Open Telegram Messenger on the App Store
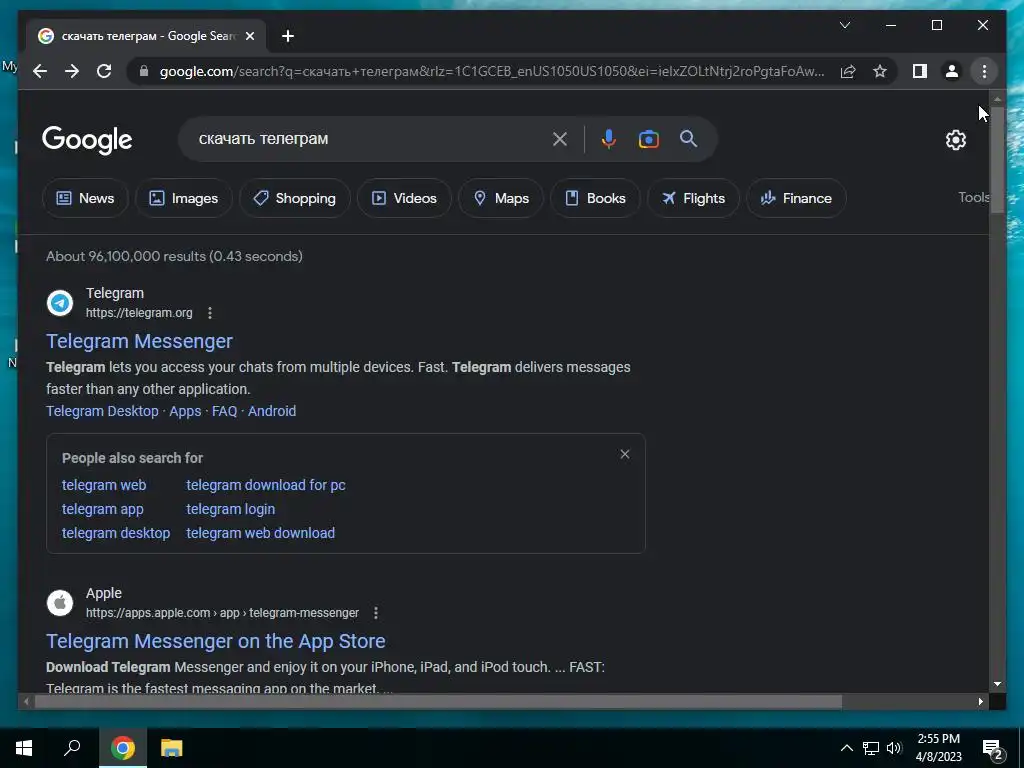This screenshot has width=1024, height=768. [x=216, y=641]
